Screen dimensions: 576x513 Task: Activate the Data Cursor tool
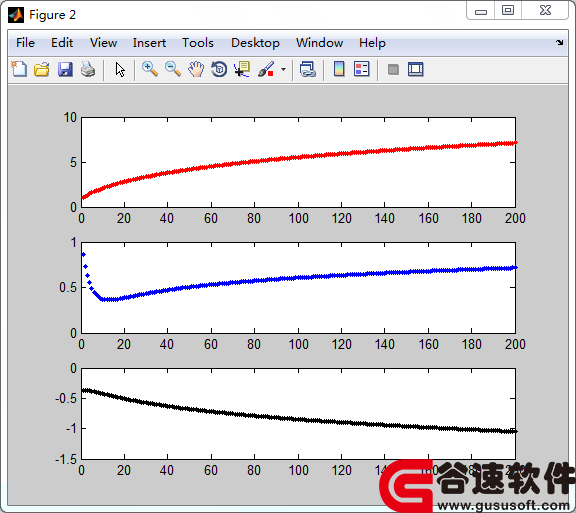click(242, 69)
